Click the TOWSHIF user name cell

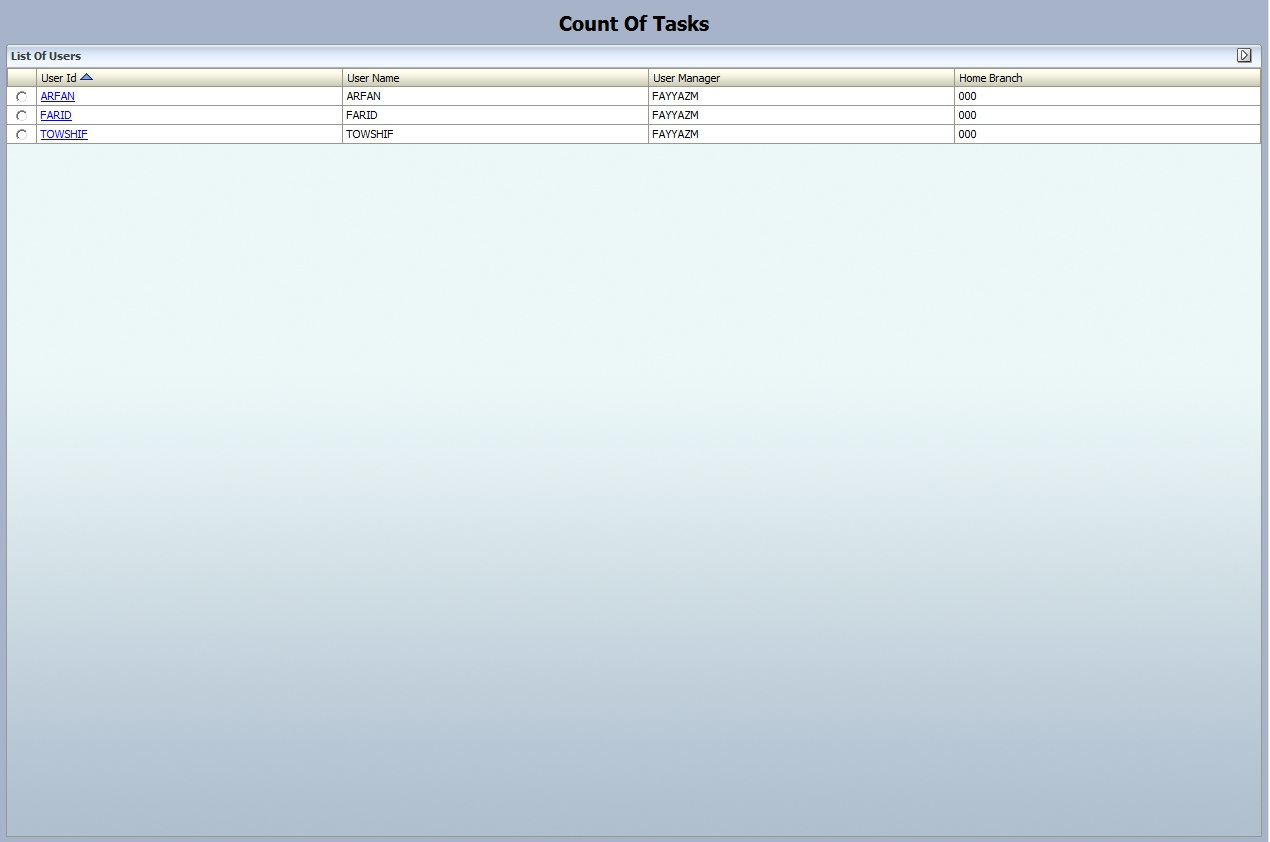(x=495, y=135)
